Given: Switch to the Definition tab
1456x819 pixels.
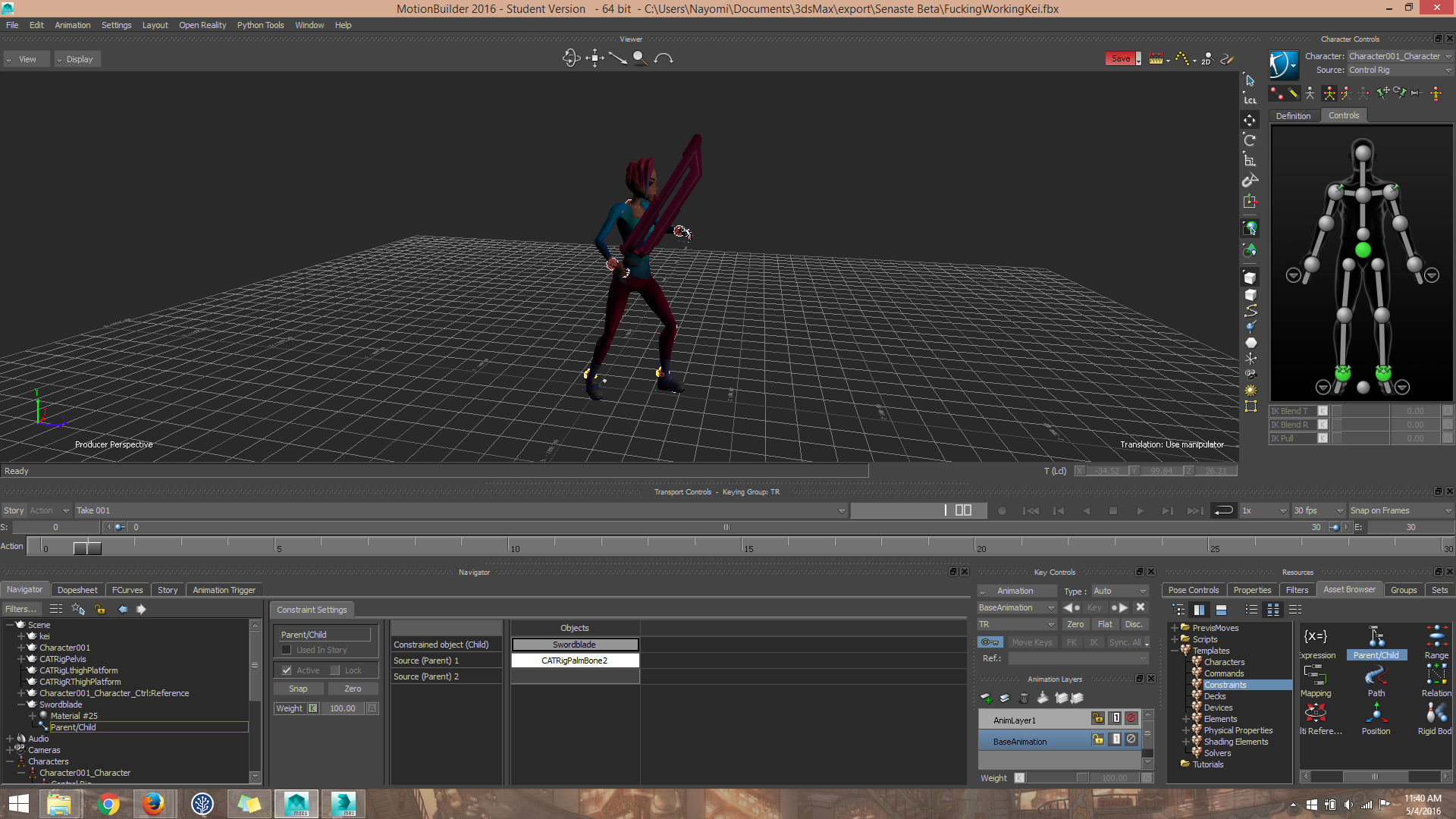Looking at the screenshot, I should [1293, 116].
